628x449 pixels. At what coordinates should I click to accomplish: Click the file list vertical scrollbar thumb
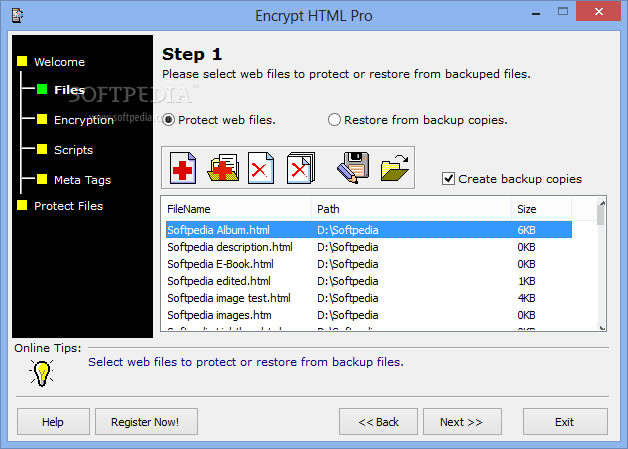(x=601, y=216)
